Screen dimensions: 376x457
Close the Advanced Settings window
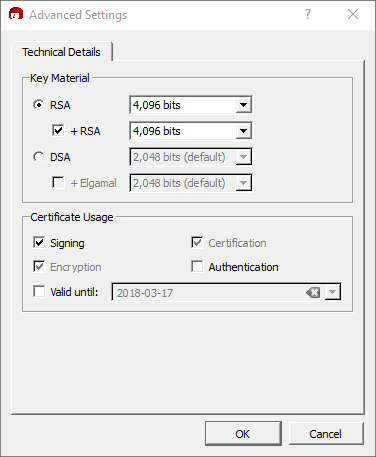click(353, 14)
